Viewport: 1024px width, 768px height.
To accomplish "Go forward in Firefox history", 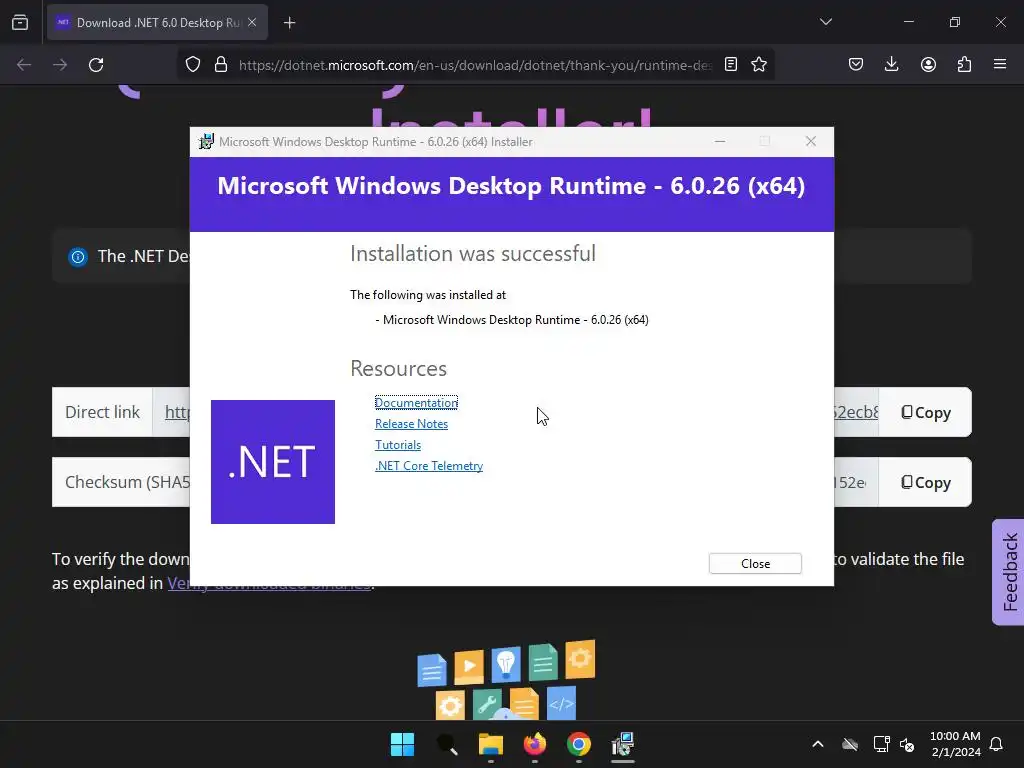I will point(60,65).
